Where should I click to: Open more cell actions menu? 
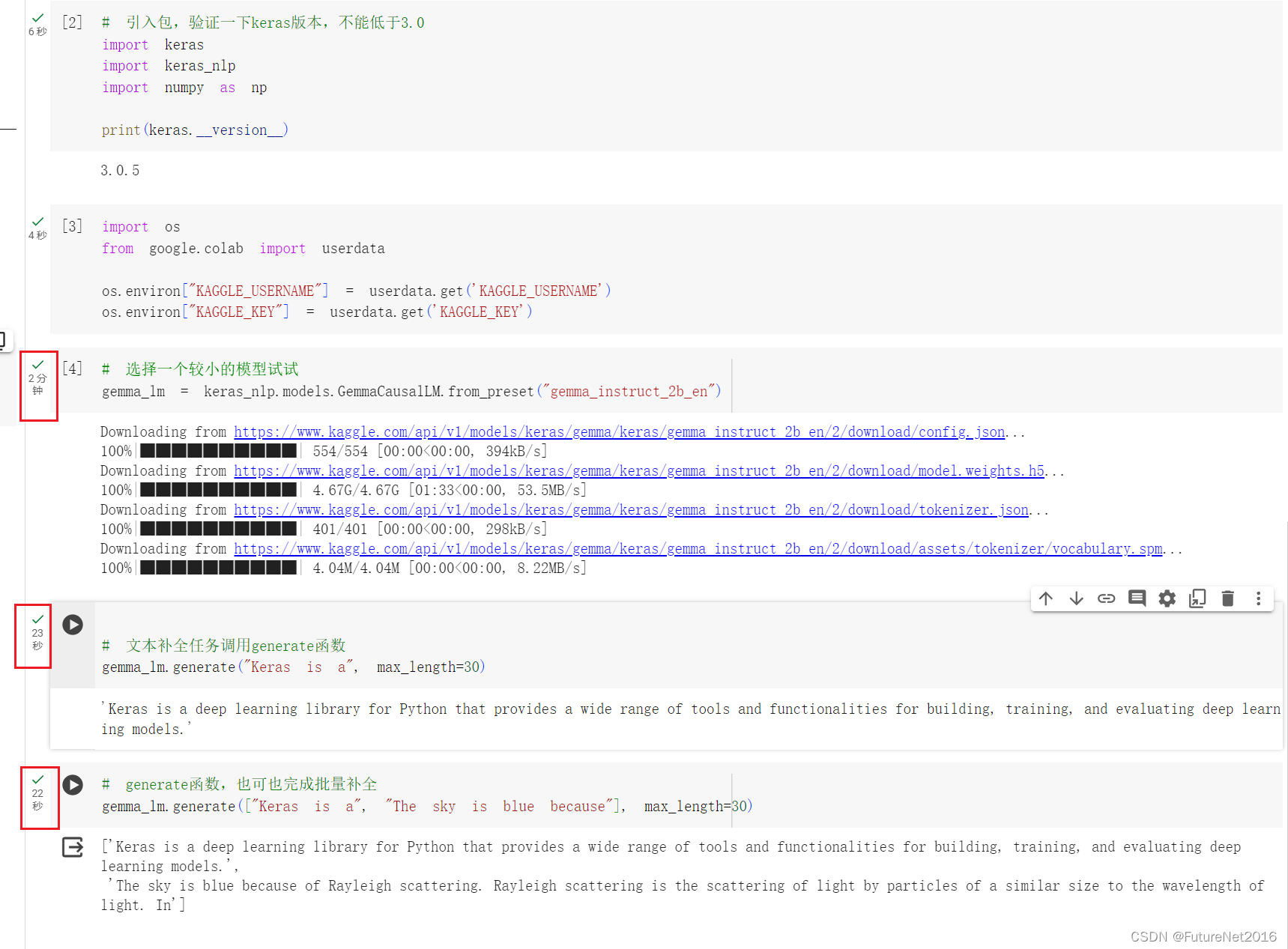tap(1258, 598)
